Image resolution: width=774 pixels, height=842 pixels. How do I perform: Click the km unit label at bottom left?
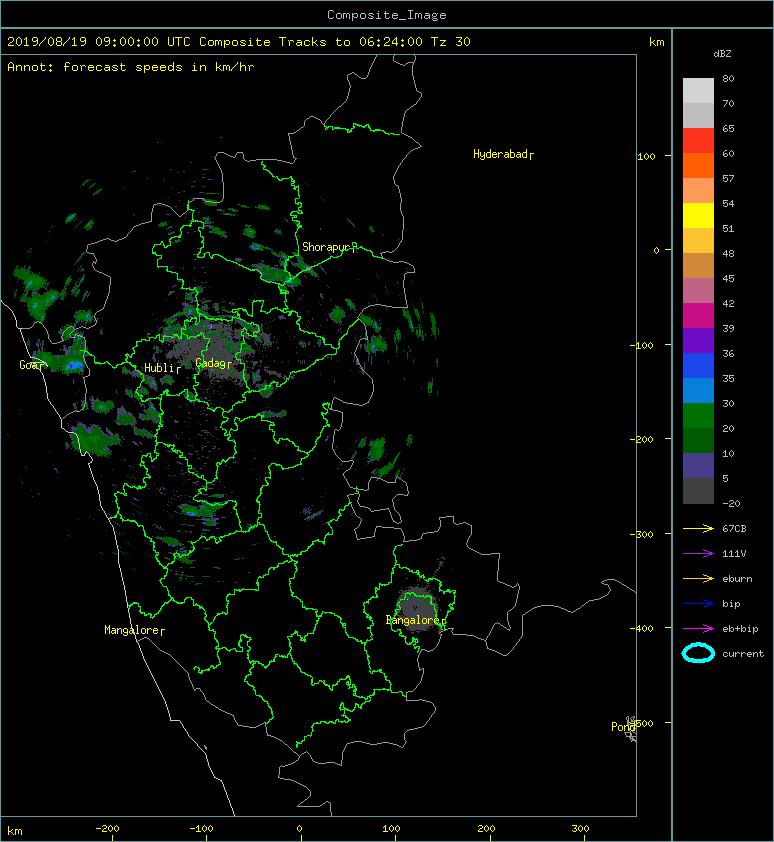pyautogui.click(x=15, y=831)
